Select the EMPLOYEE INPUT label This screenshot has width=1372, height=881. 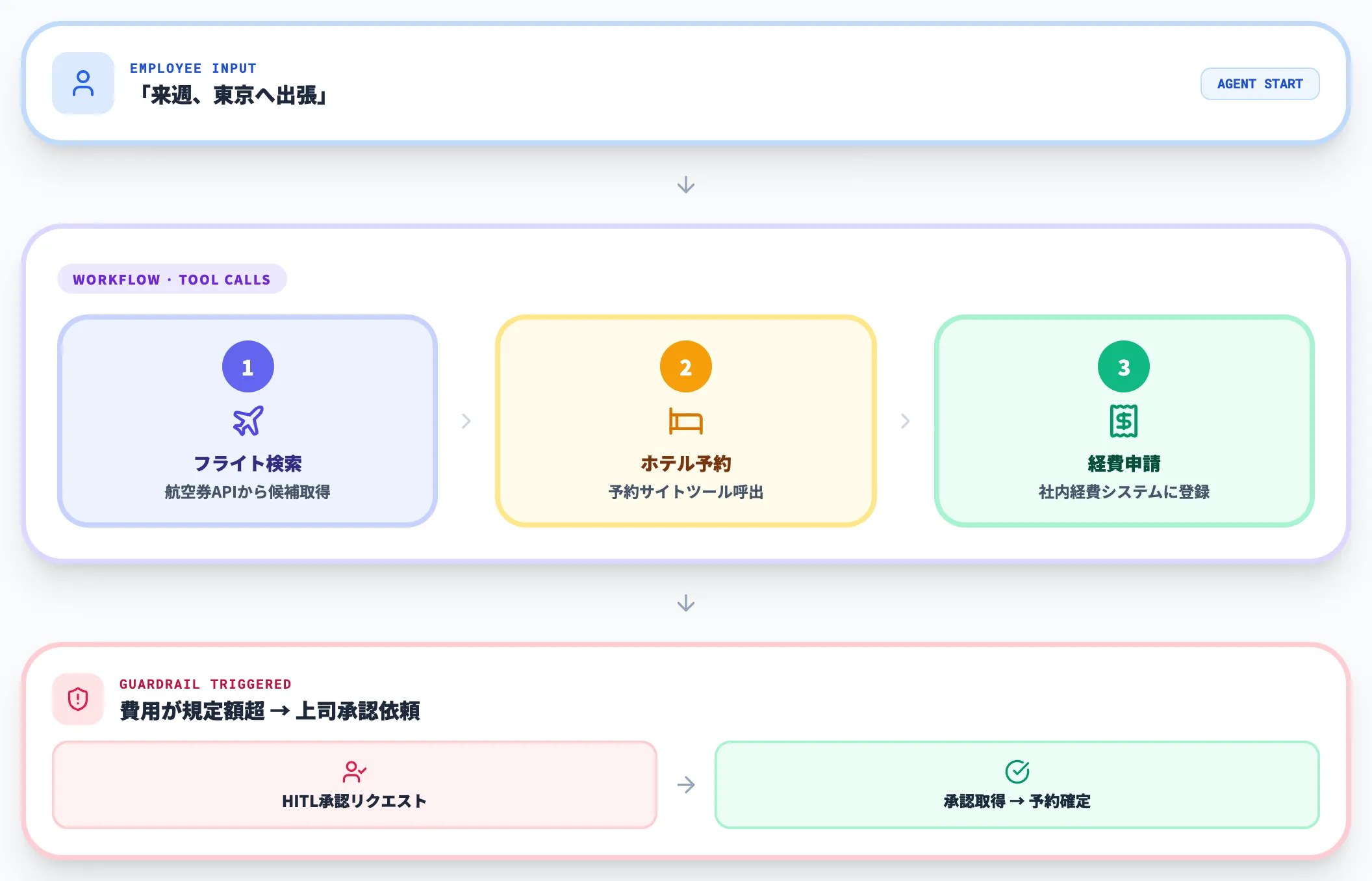pos(193,68)
